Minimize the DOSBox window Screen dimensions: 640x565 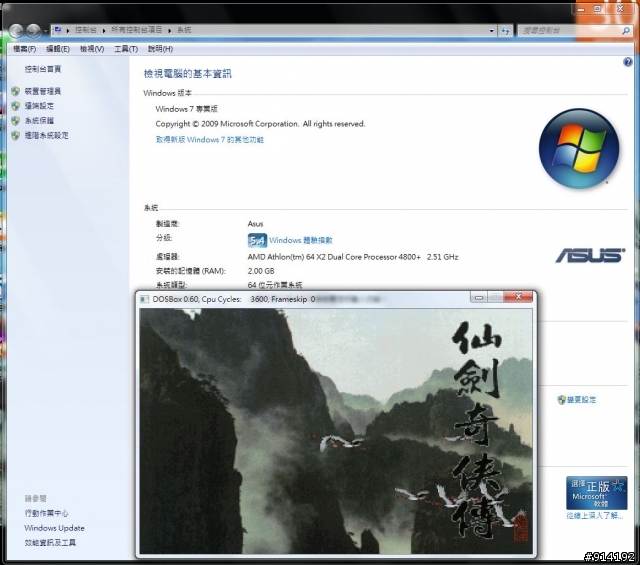[x=479, y=297]
